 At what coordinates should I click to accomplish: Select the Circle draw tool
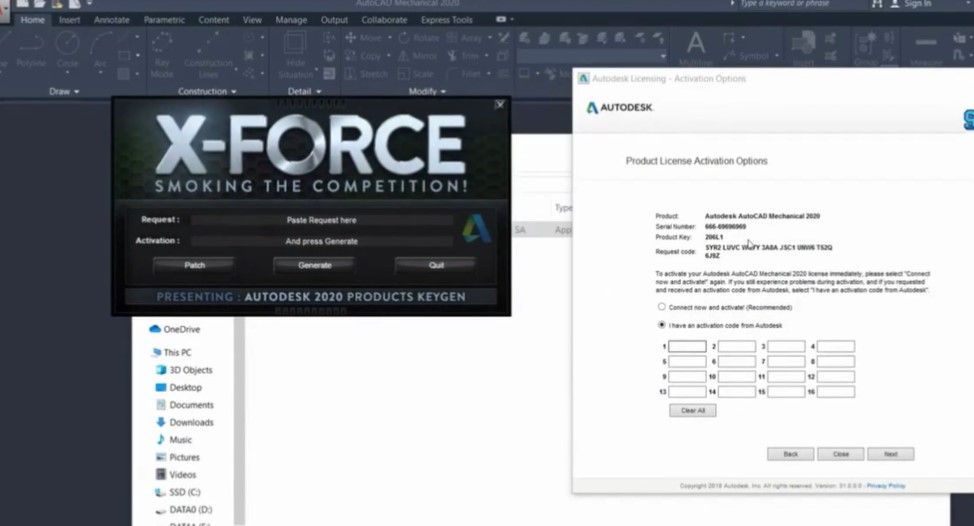click(67, 51)
